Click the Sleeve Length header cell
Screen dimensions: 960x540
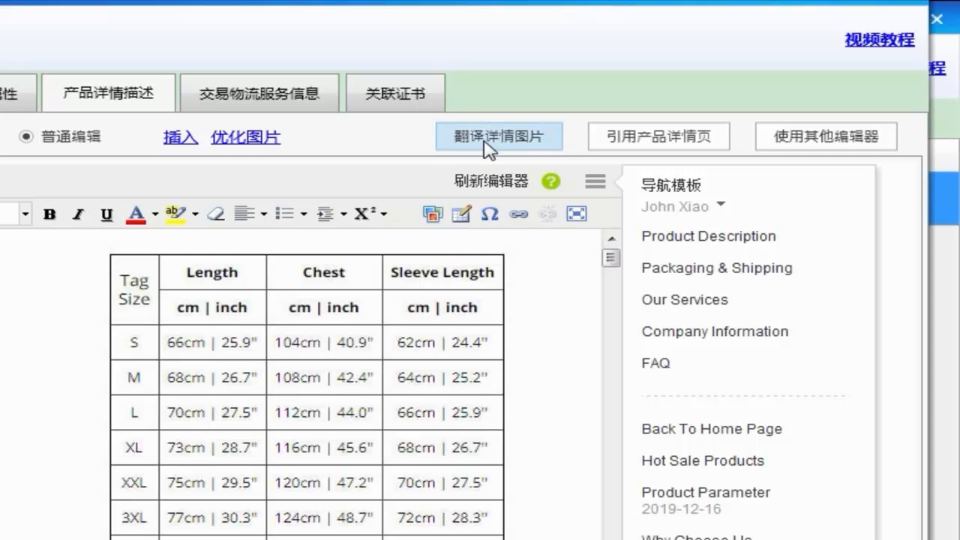(x=442, y=272)
